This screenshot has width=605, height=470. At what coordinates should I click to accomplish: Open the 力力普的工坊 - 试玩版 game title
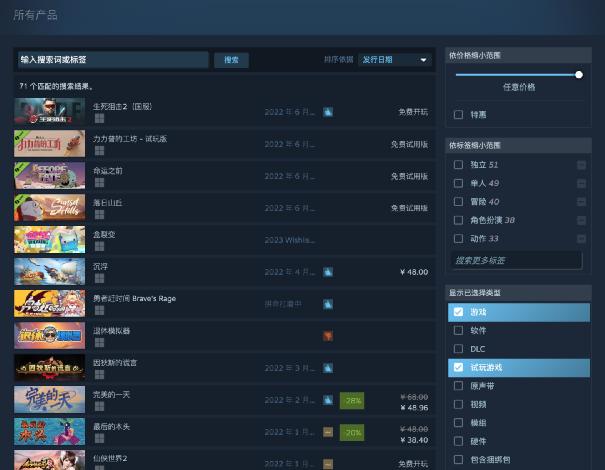click(130, 139)
